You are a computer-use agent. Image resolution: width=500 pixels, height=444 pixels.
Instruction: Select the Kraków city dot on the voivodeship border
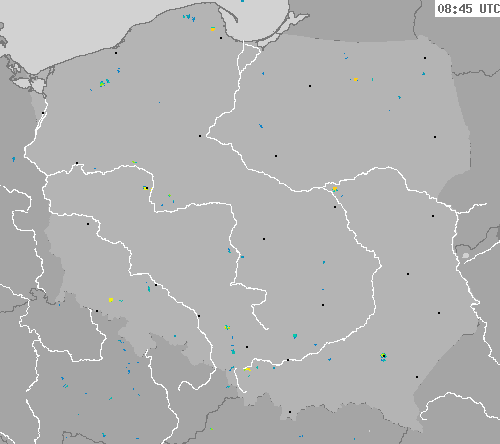tap(288, 360)
